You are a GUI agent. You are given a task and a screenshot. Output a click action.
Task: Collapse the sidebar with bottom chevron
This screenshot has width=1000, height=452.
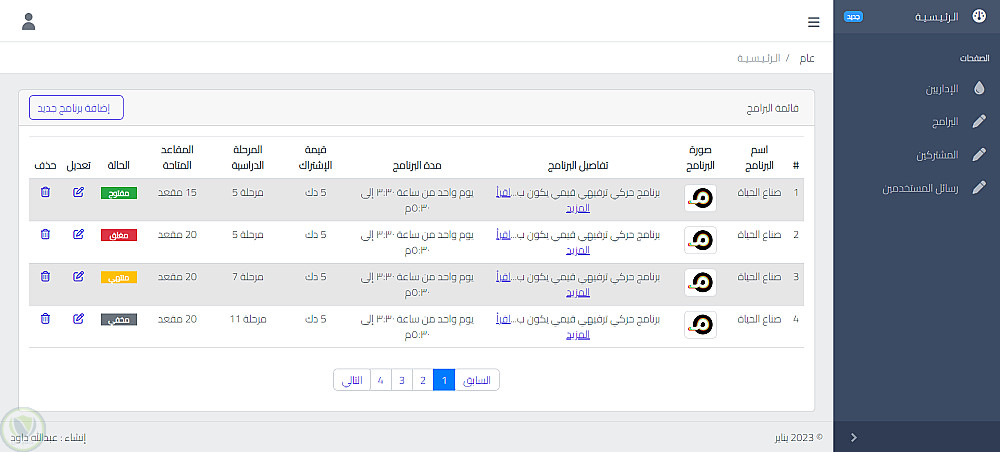click(853, 437)
